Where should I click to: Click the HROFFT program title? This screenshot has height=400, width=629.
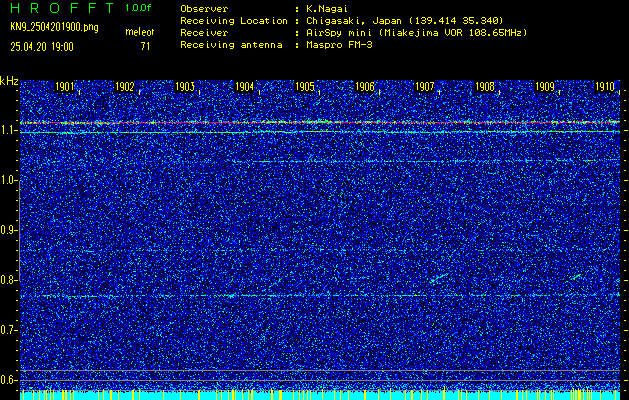click(63, 8)
